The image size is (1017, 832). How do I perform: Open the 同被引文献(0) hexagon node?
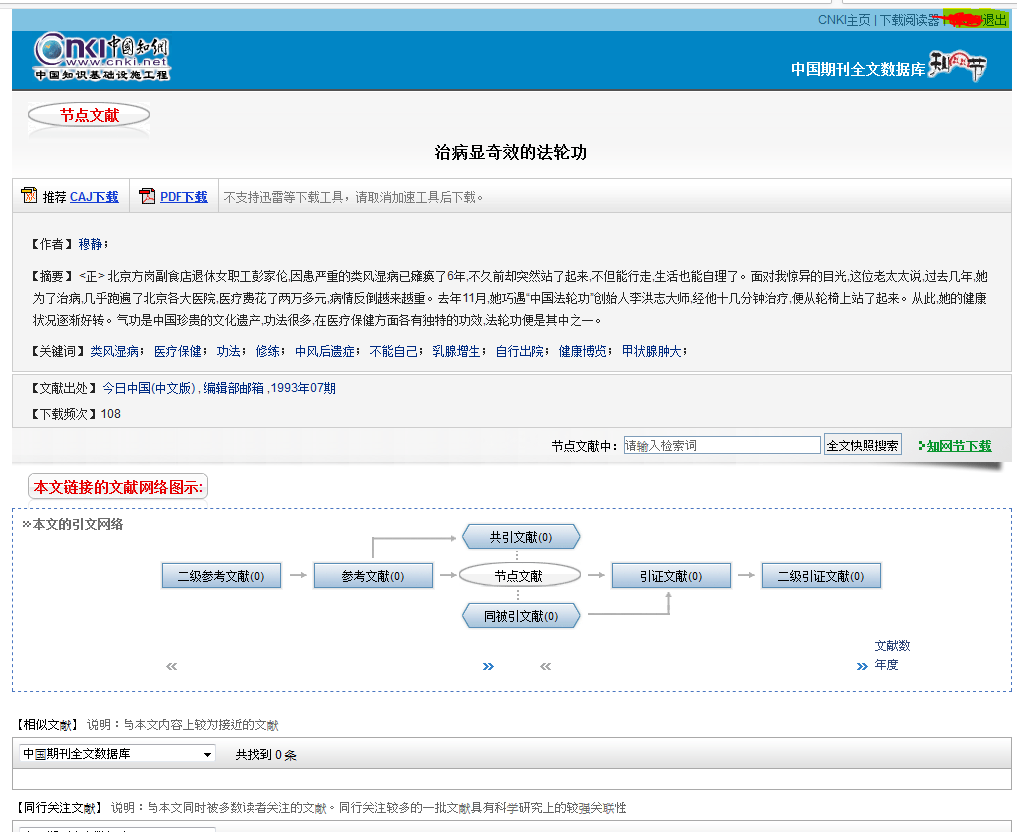(520, 616)
